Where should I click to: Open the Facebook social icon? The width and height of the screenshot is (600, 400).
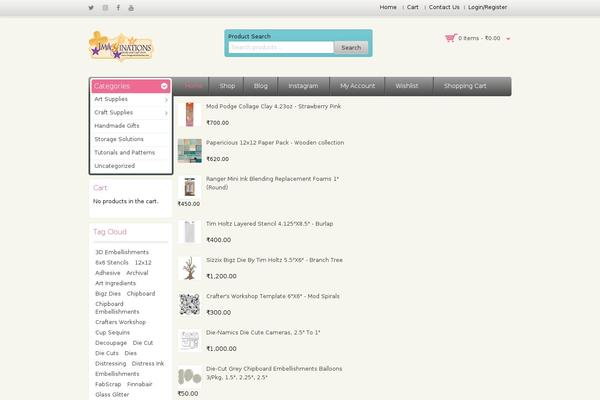point(118,8)
